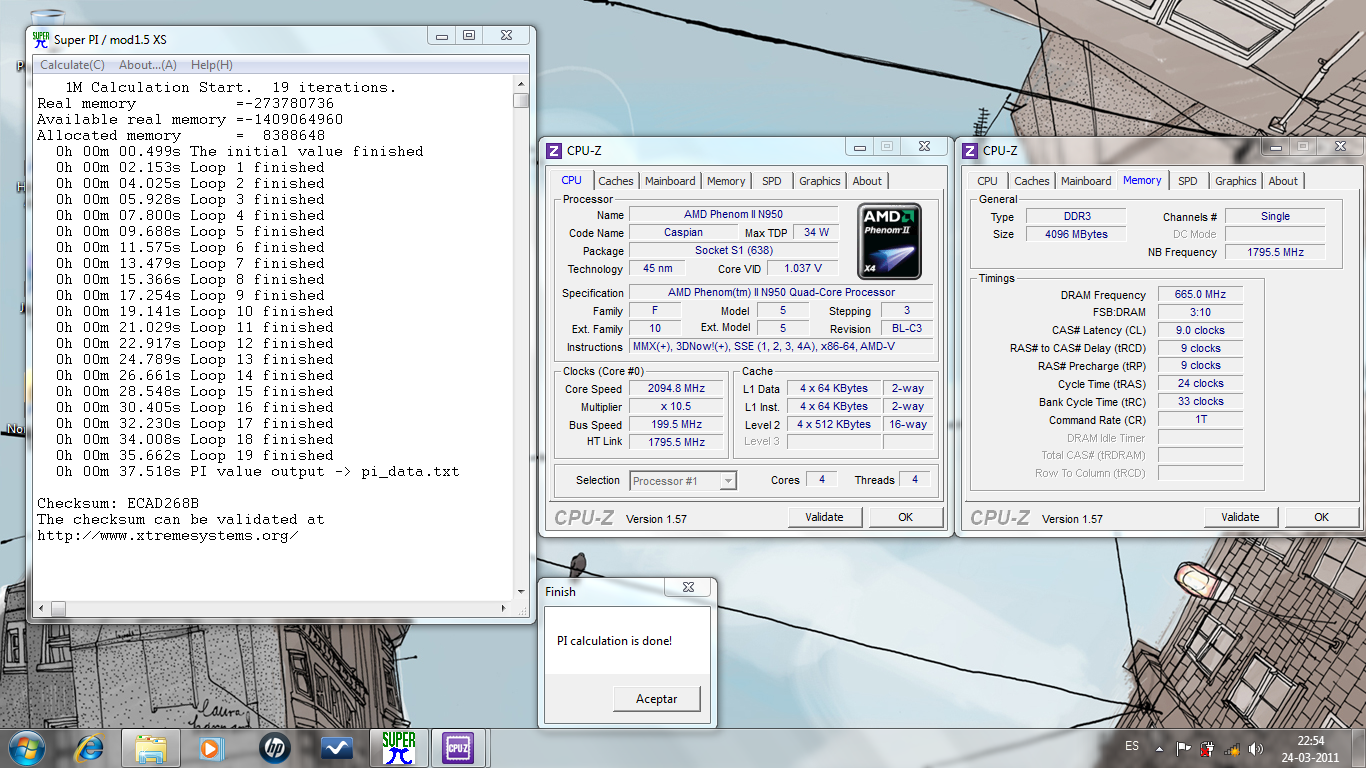
Task: Click the Checksum: ECAD268B line
Action: tap(118, 503)
